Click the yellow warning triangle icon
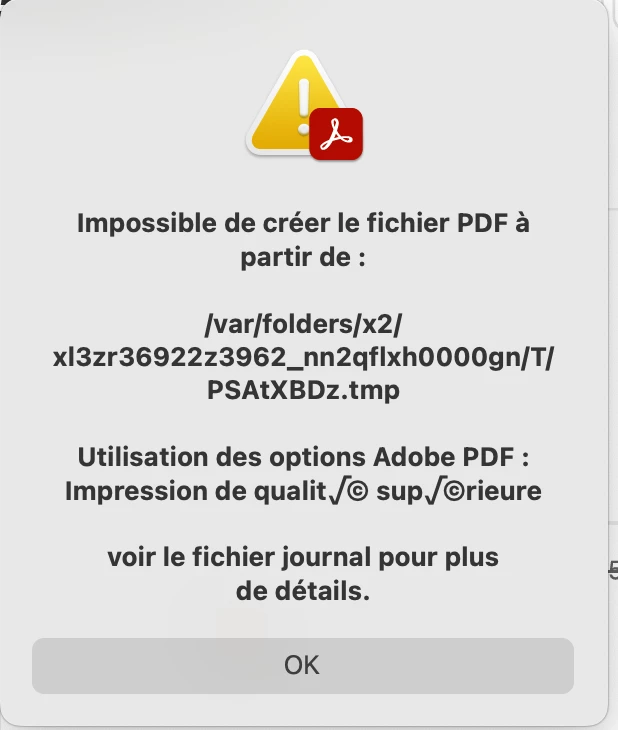The height and width of the screenshot is (730, 618). click(297, 103)
